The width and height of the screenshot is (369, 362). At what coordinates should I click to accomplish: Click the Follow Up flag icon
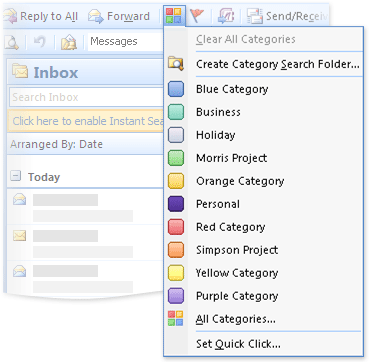(x=197, y=16)
